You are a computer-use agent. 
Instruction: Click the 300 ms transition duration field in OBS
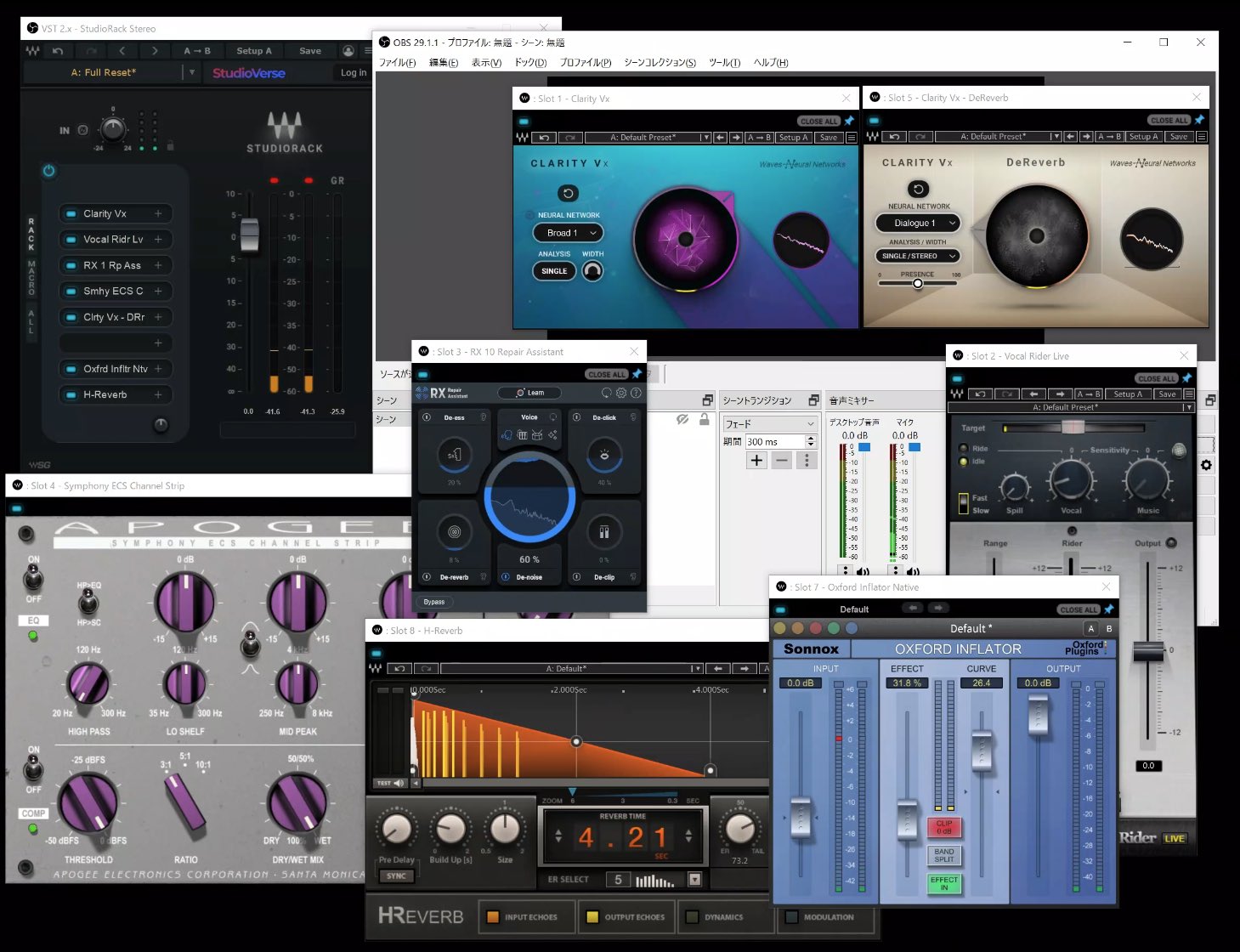(769, 441)
